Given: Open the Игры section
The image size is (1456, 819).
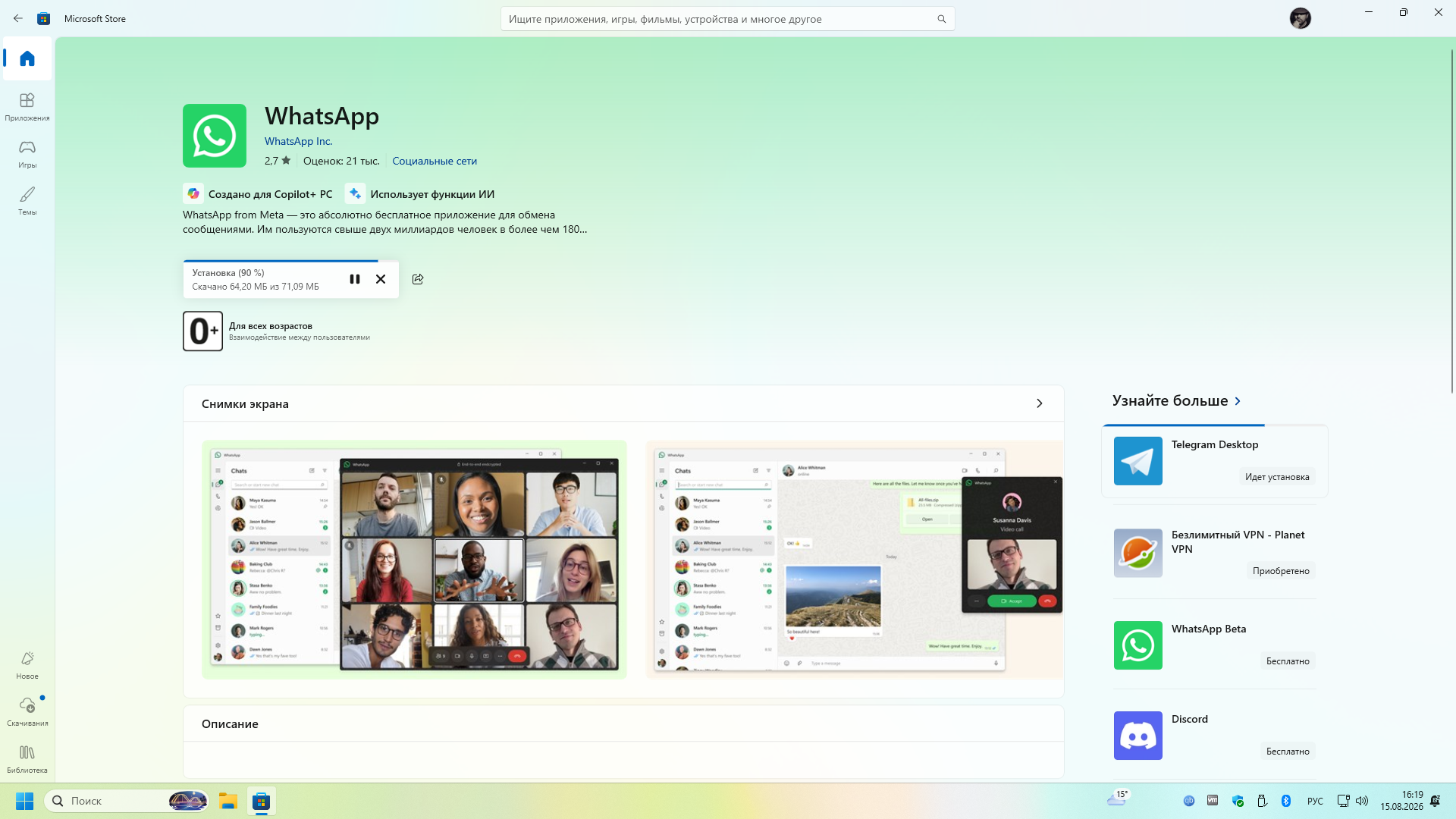Looking at the screenshot, I should point(27,154).
